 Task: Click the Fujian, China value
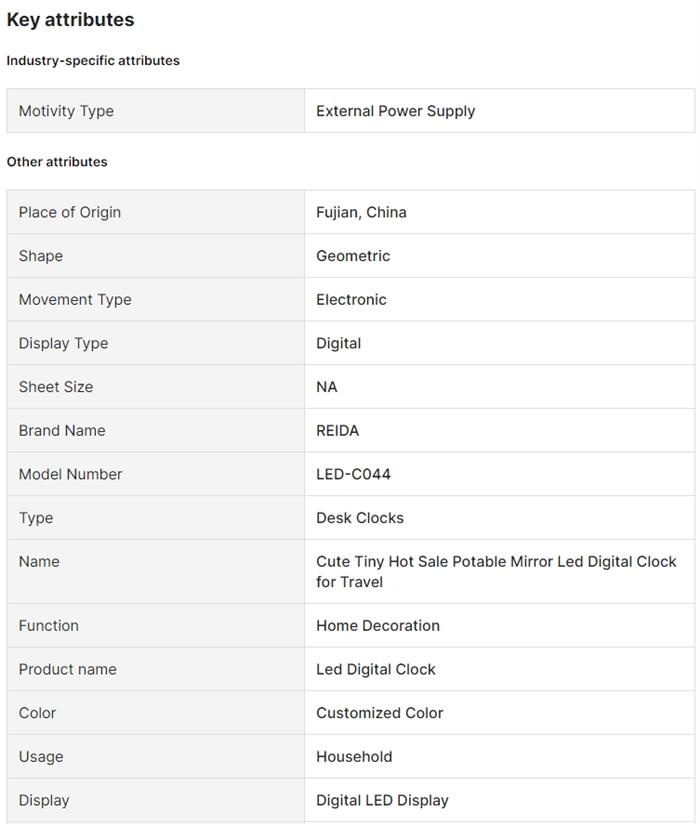pos(361,212)
